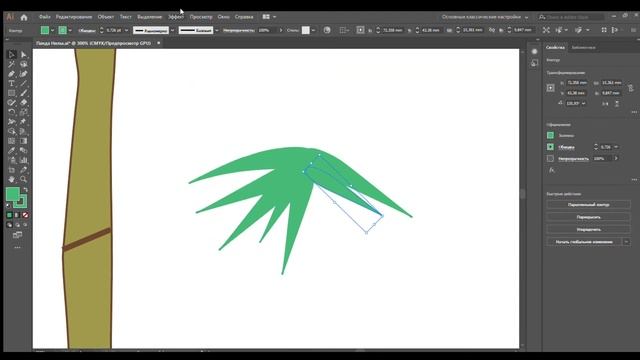This screenshot has height=360, width=640.
Task: Toggle constrain proportions in control bar
Action: [x=492, y=30]
